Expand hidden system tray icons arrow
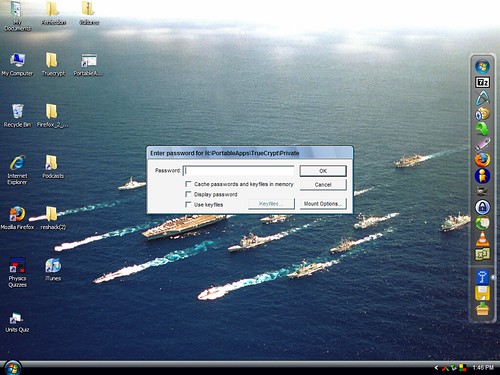500x375 pixels. (436, 368)
